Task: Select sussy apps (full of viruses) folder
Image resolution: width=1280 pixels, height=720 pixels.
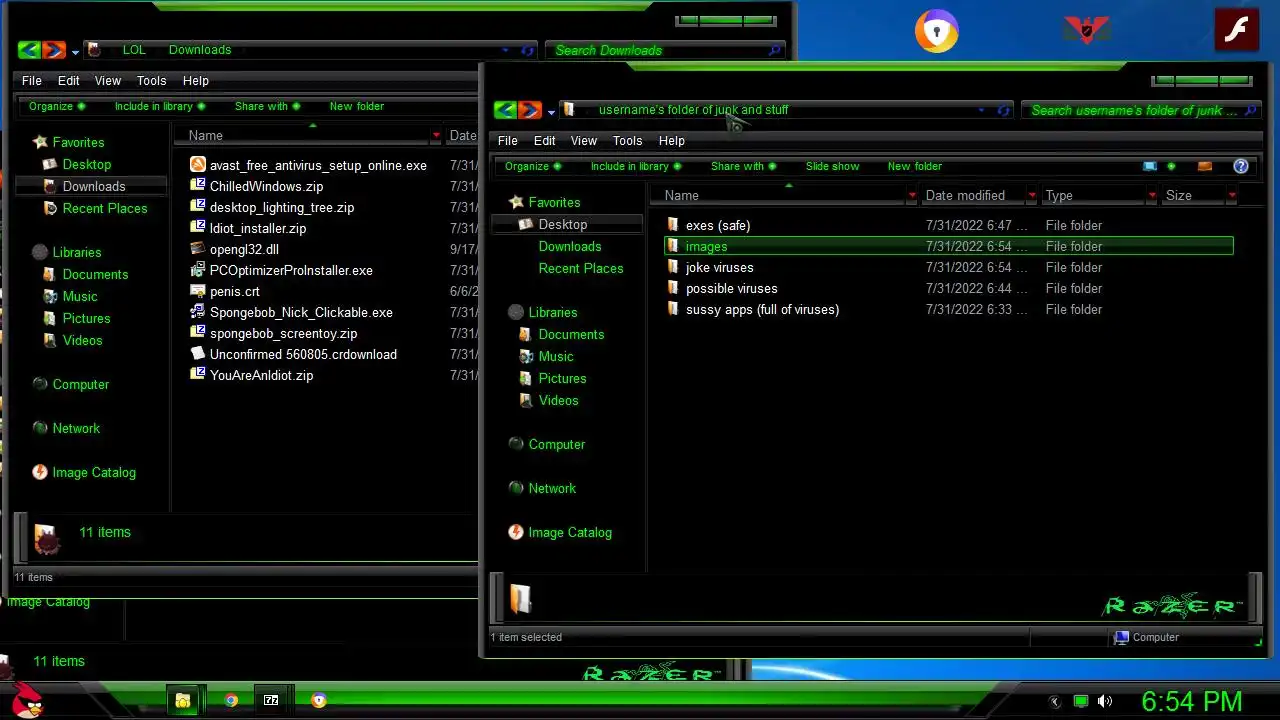Action: tap(762, 309)
